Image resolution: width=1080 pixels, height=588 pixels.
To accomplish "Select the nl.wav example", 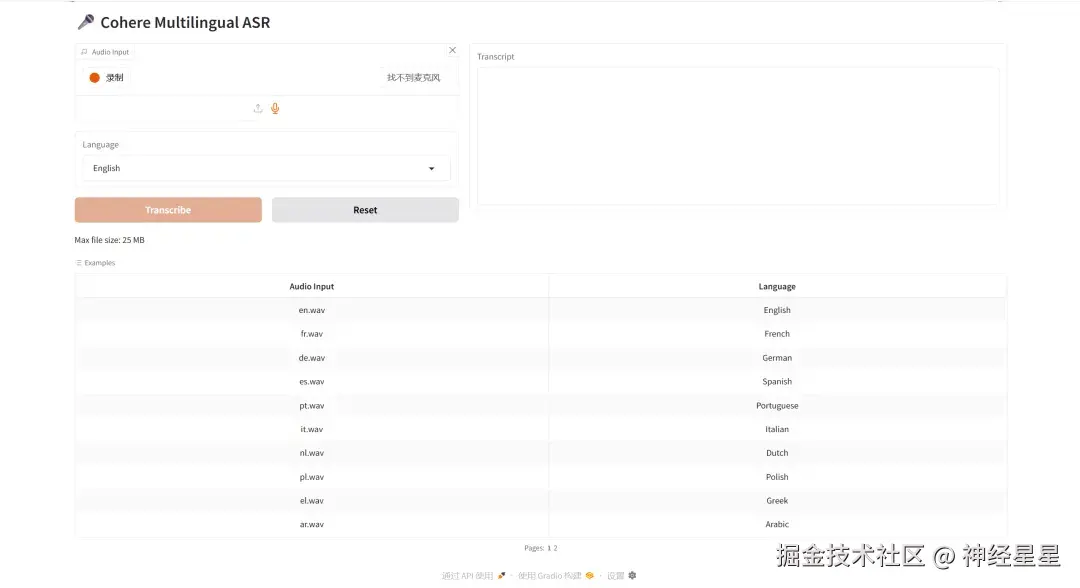I will [x=311, y=453].
